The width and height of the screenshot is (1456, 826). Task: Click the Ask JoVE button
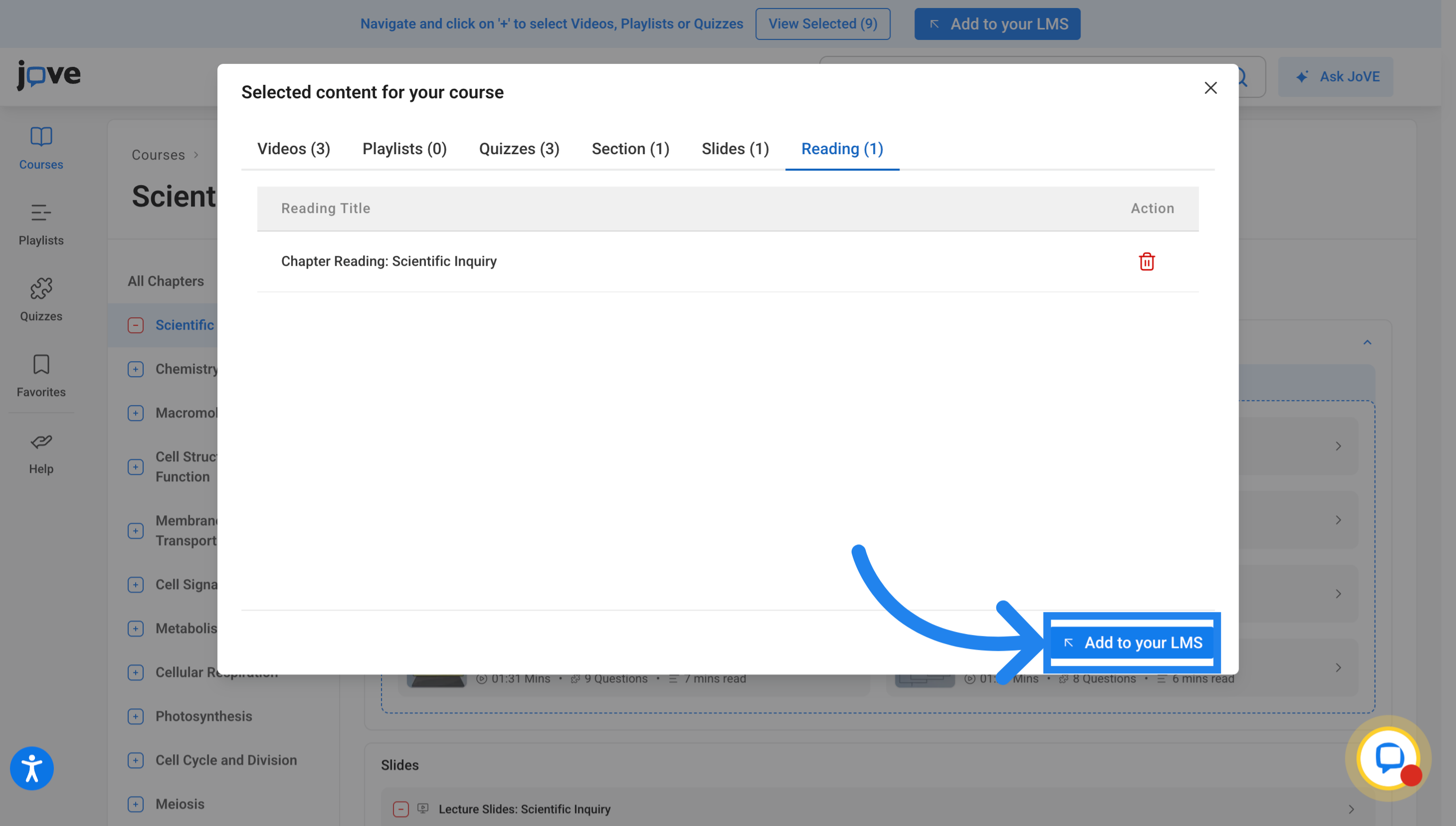(x=1335, y=77)
